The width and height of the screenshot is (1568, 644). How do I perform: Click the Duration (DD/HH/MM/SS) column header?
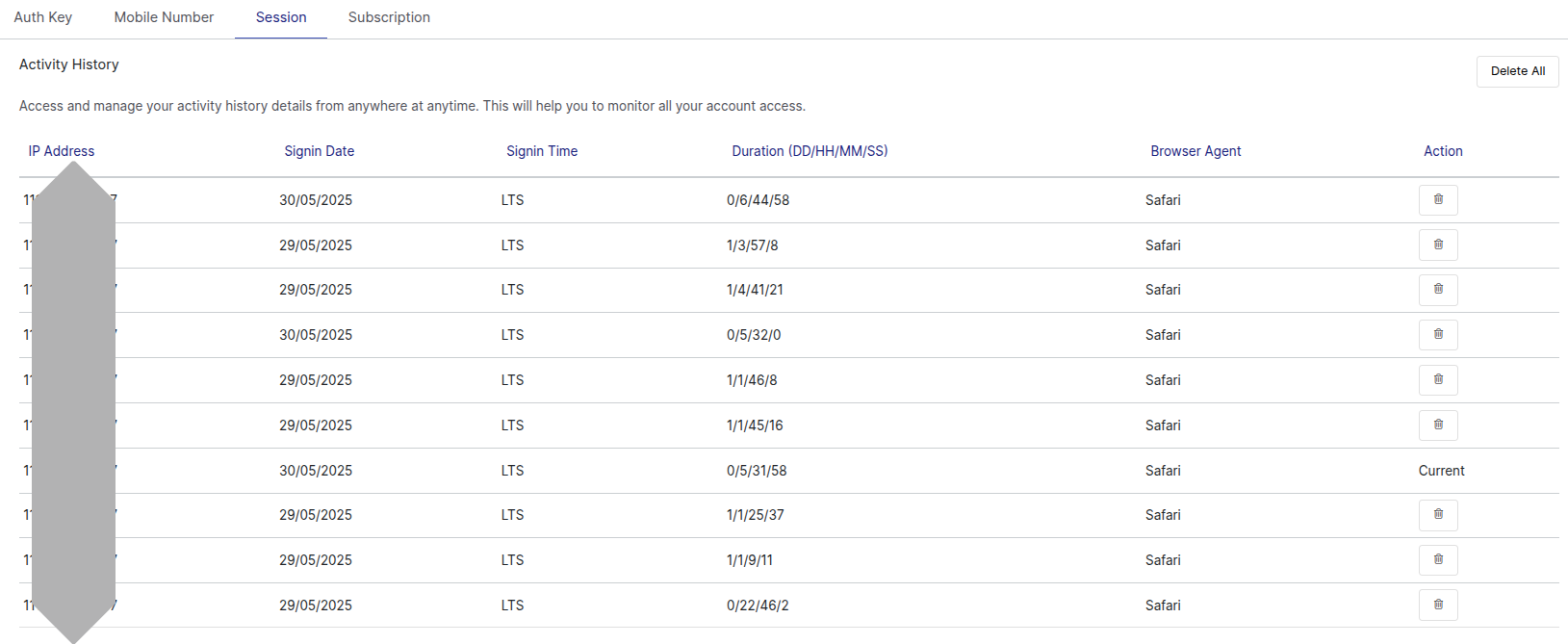click(810, 151)
